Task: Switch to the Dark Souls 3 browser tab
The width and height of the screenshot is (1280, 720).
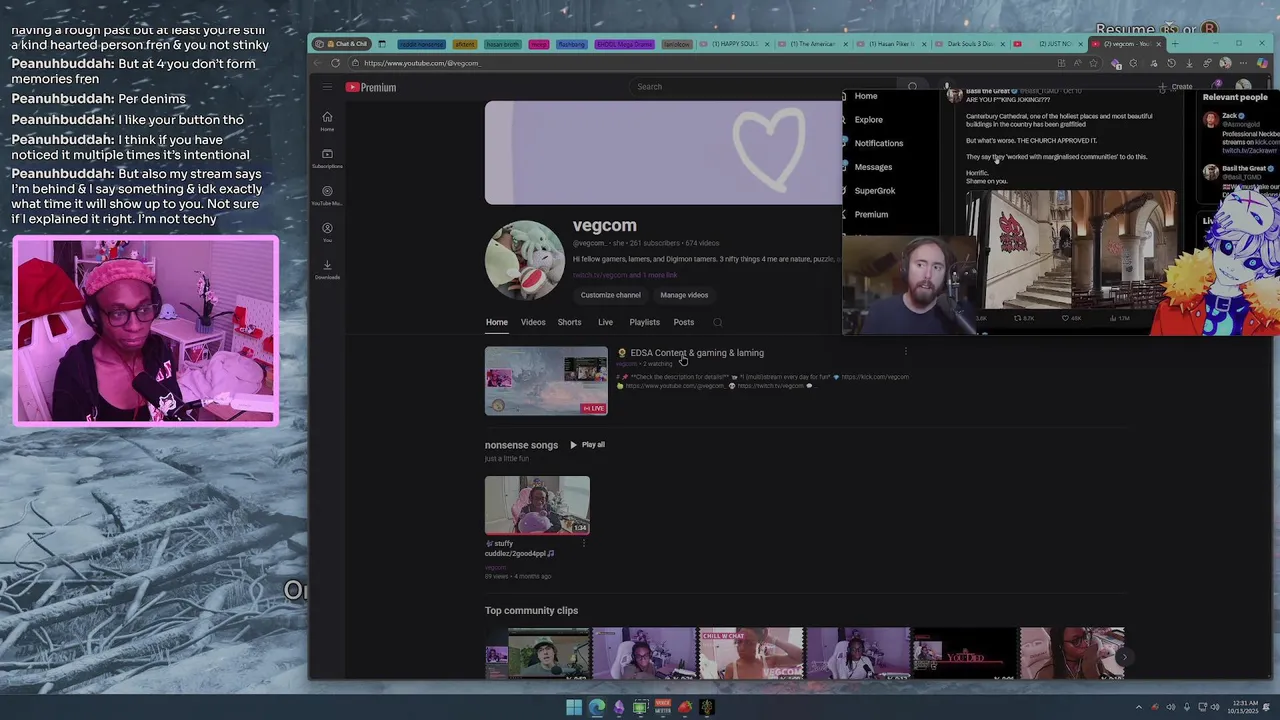Action: click(x=968, y=44)
